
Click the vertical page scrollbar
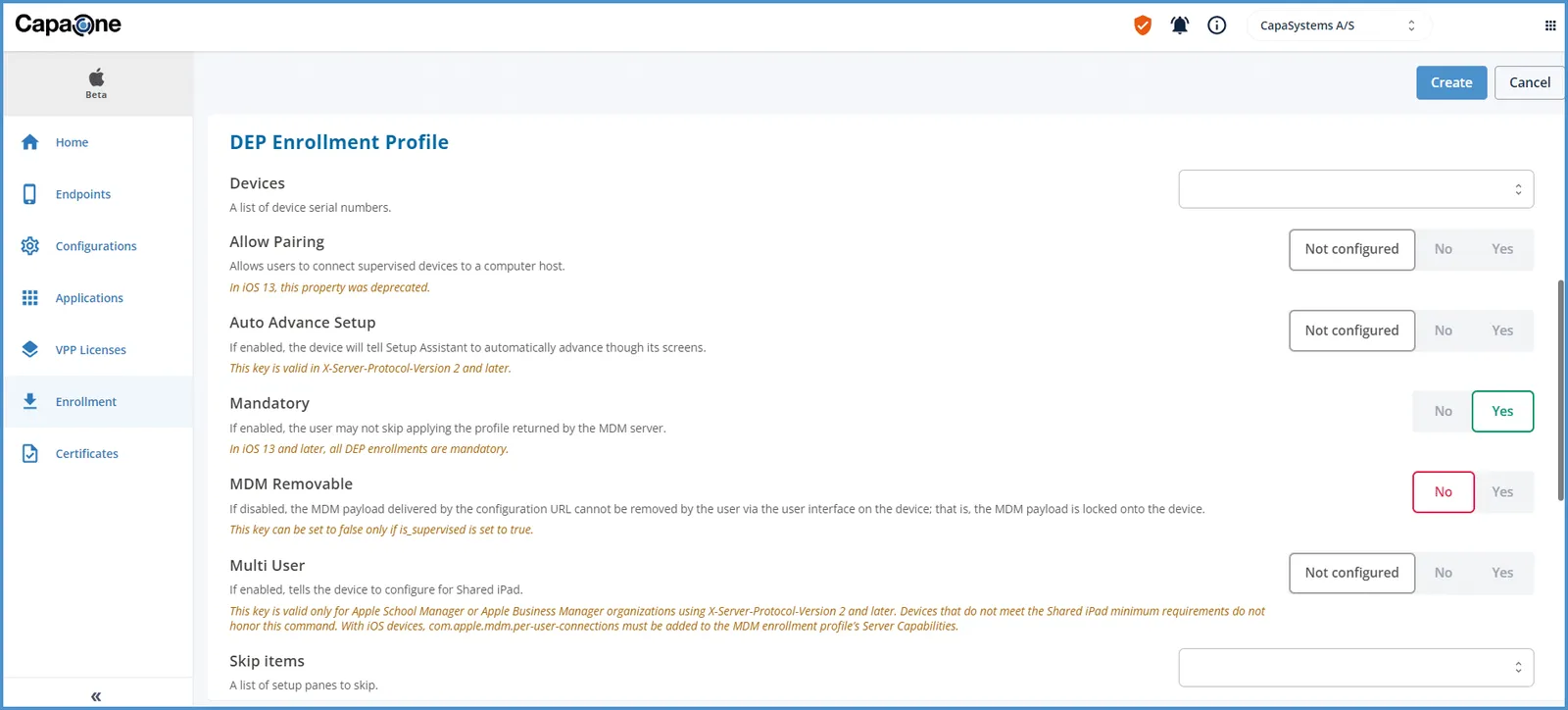pyautogui.click(x=1560, y=390)
